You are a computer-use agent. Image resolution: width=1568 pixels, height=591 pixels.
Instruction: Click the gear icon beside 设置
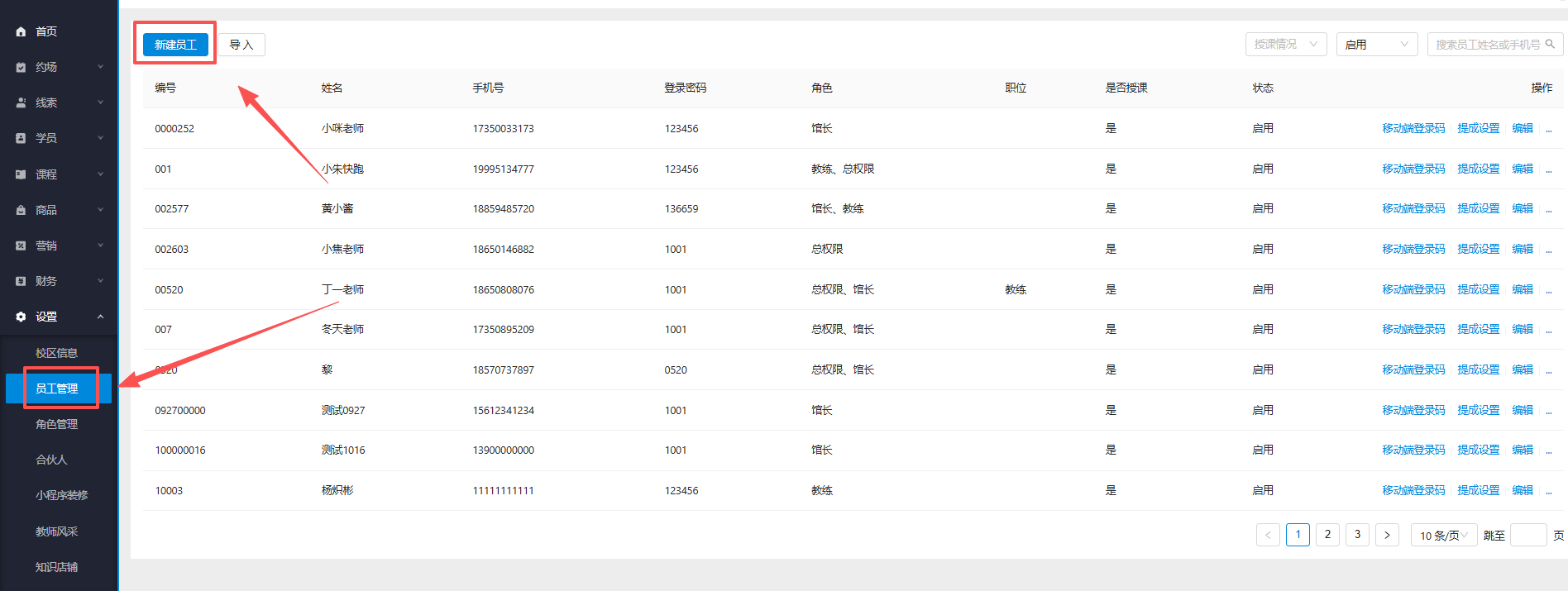coord(21,317)
